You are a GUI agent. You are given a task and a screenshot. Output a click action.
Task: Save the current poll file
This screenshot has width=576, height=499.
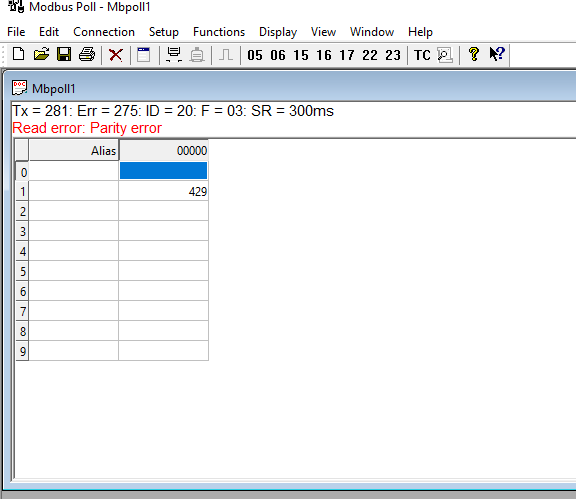pos(64,55)
